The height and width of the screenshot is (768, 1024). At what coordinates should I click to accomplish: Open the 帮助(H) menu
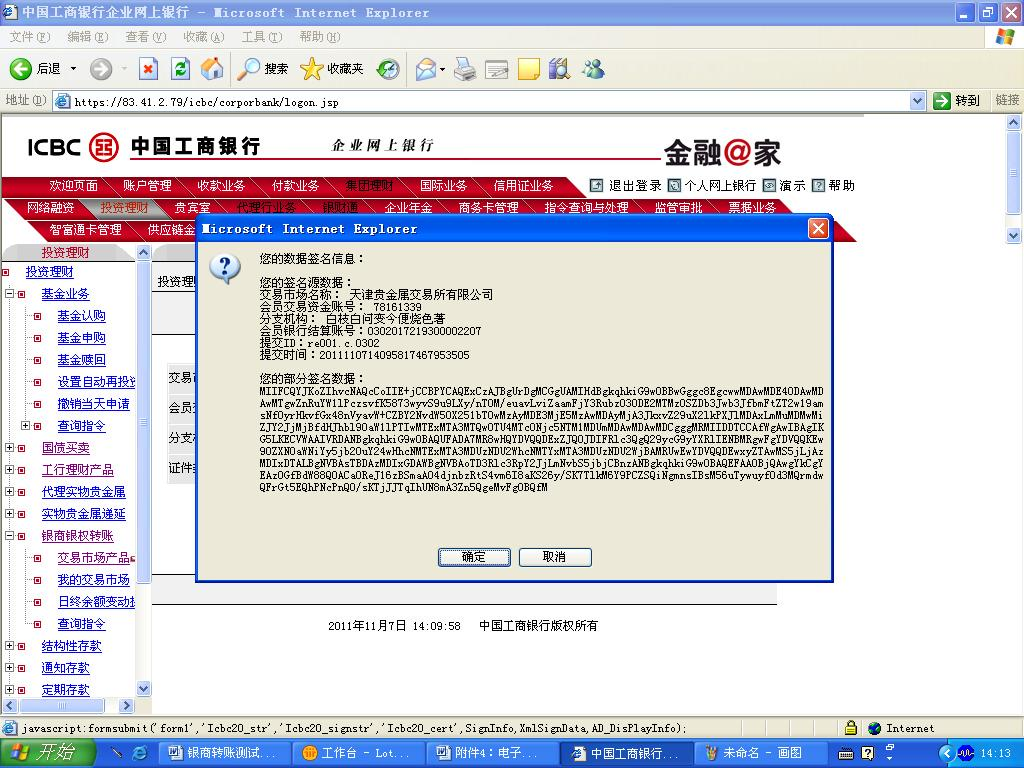(x=320, y=37)
